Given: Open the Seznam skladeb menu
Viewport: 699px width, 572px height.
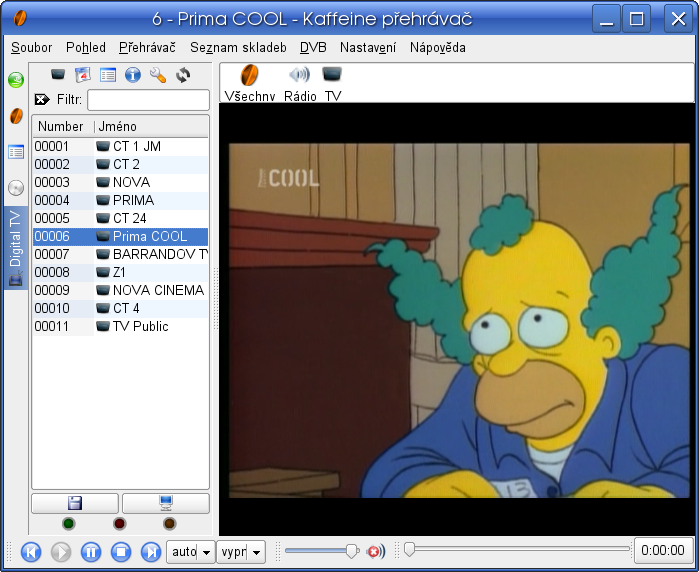Looking at the screenshot, I should 238,47.
